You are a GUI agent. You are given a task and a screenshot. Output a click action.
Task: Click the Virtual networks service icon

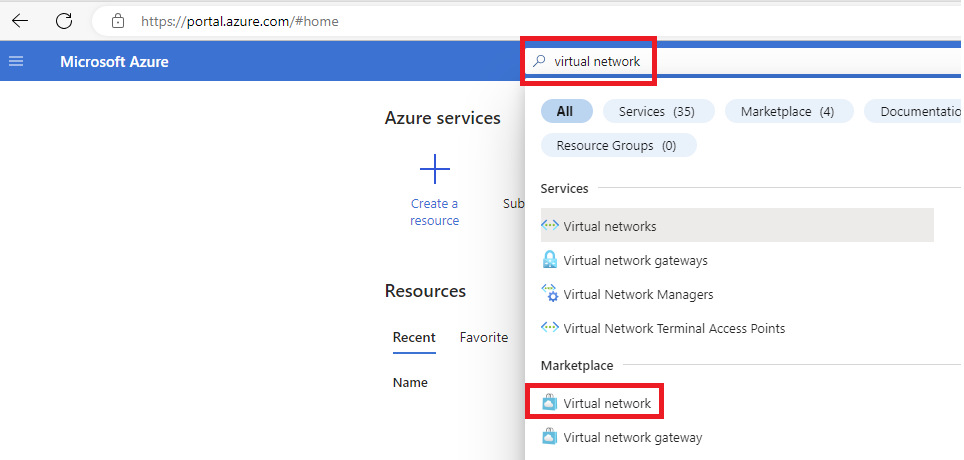coord(549,226)
